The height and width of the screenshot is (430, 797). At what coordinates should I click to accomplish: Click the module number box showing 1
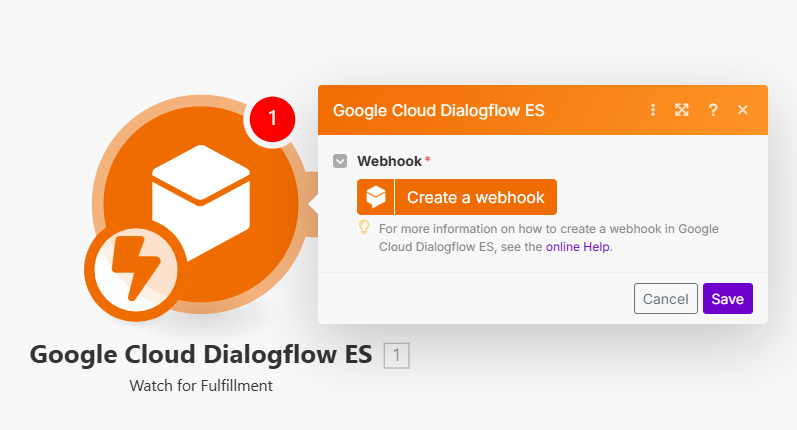click(396, 355)
